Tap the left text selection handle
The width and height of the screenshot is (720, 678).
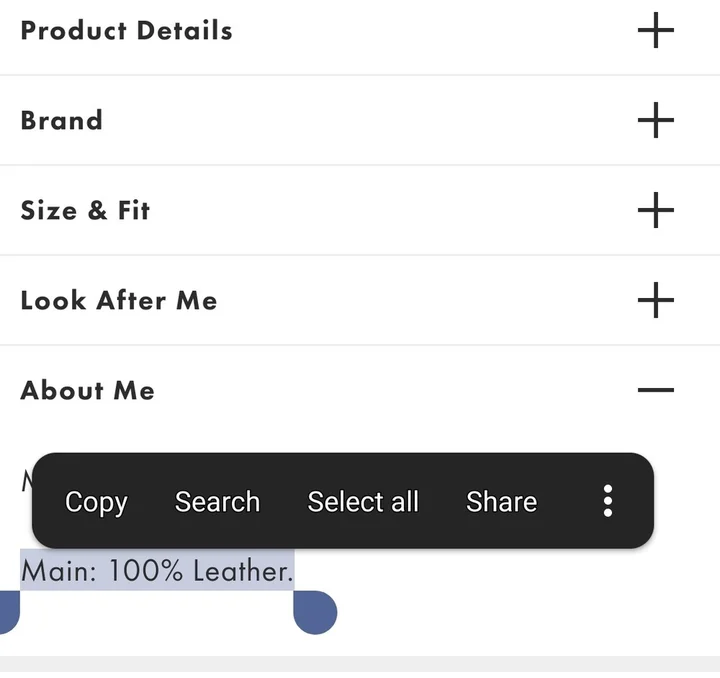6,612
